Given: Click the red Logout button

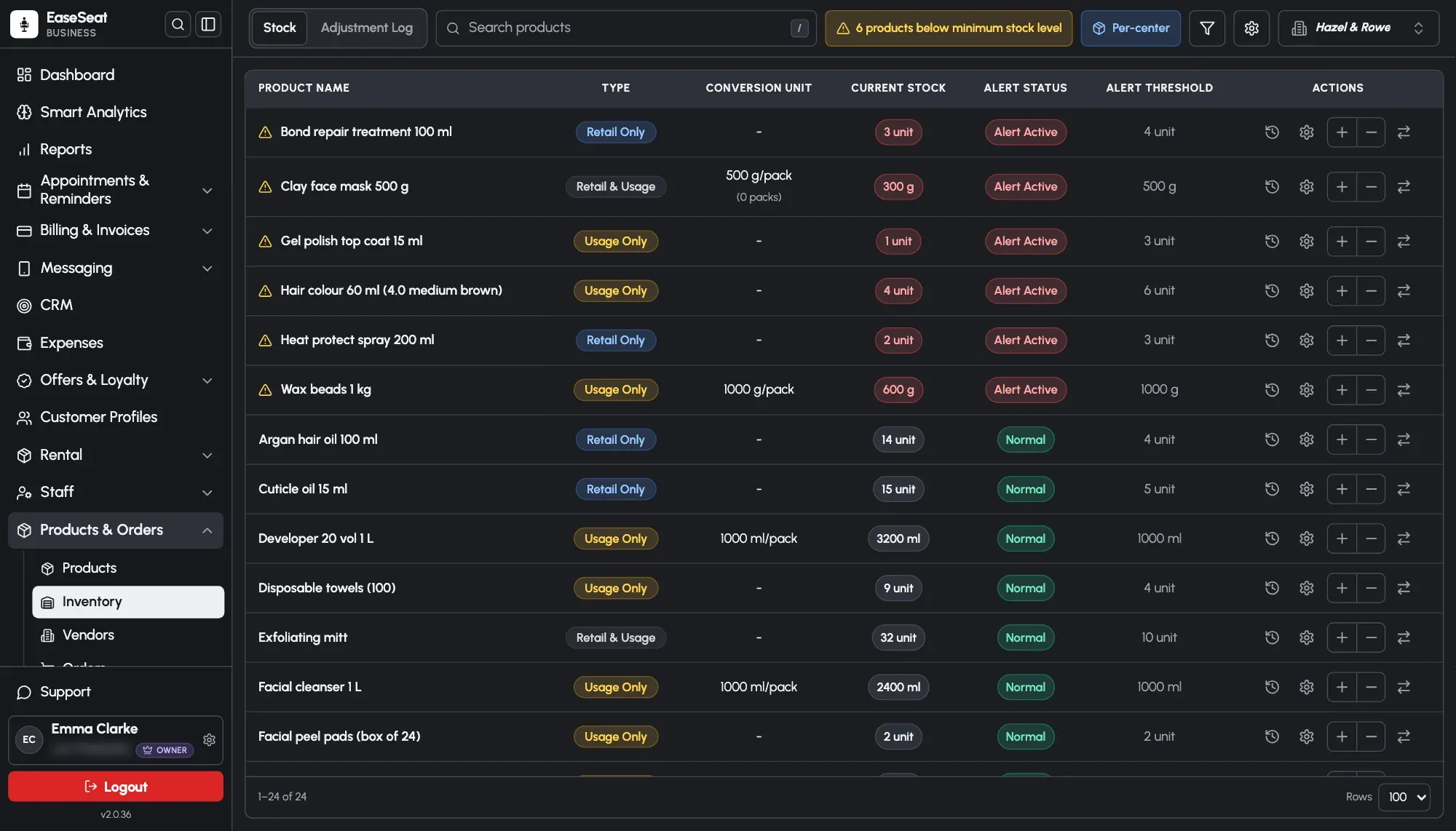Looking at the screenshot, I should point(116,787).
